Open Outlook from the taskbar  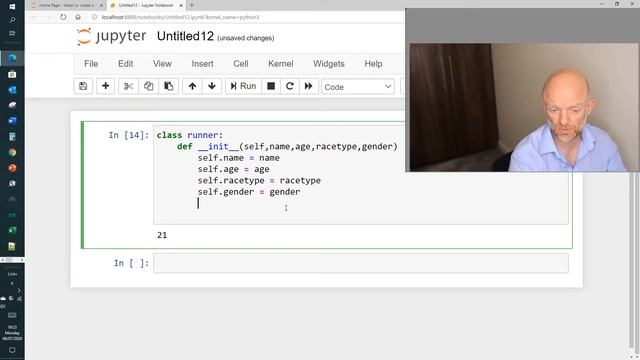click(x=12, y=90)
